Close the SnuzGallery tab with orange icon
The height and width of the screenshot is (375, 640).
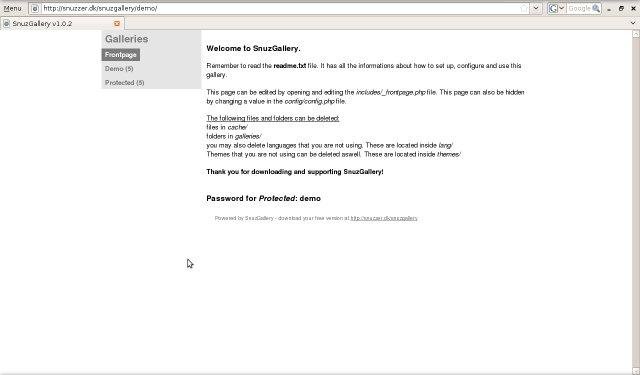coord(117,24)
